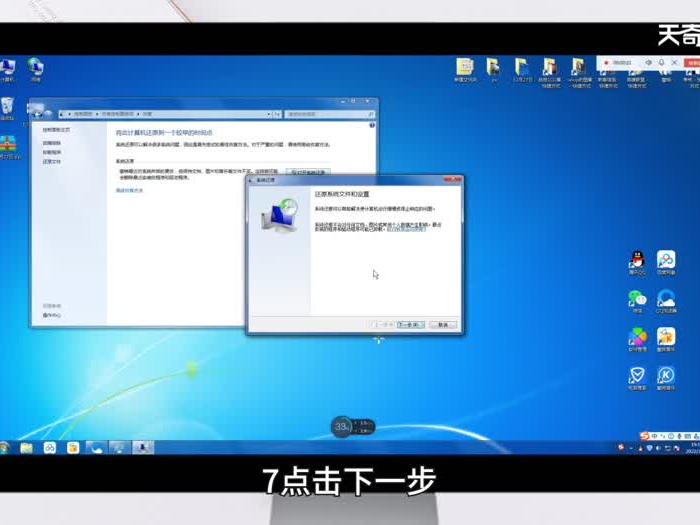Click the back arrow in System Restore title bar
This screenshot has height=525, width=700.
point(251,180)
